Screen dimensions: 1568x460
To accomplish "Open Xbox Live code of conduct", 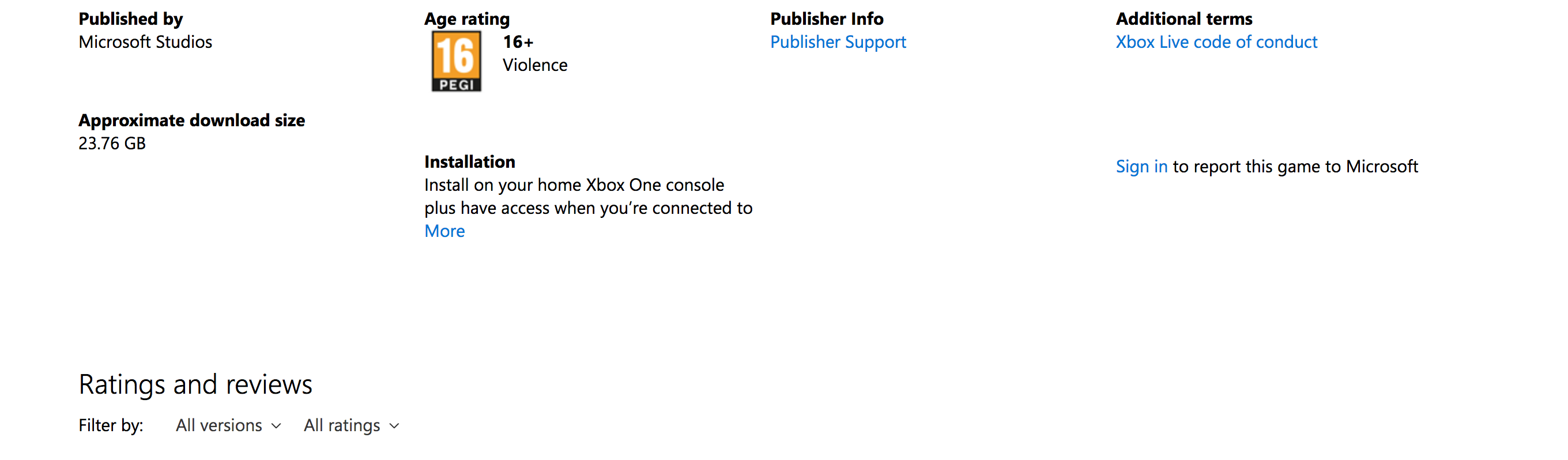I will click(x=1216, y=42).
